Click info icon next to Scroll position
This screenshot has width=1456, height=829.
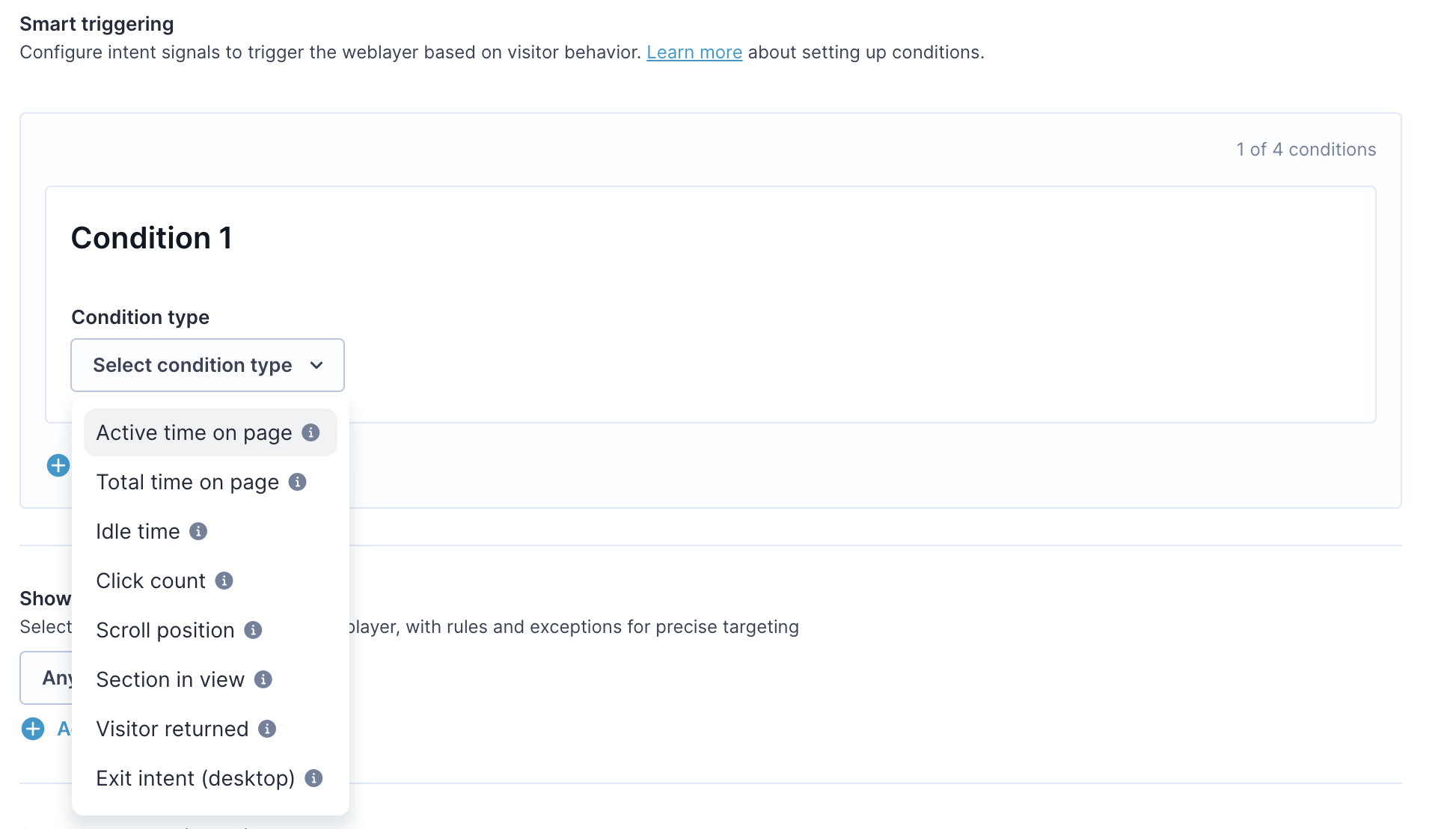[253, 630]
